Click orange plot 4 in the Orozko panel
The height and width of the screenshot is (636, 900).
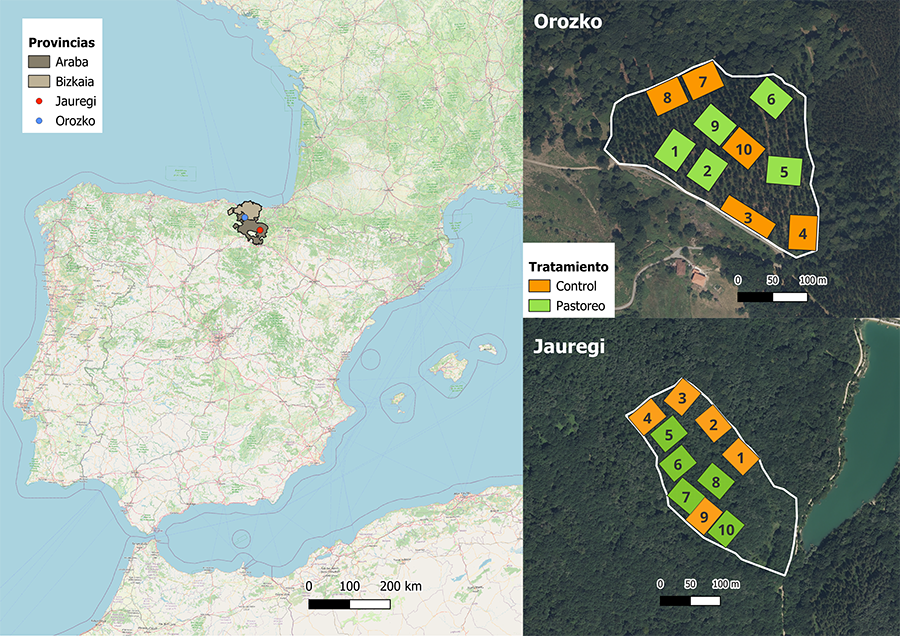tap(802, 233)
